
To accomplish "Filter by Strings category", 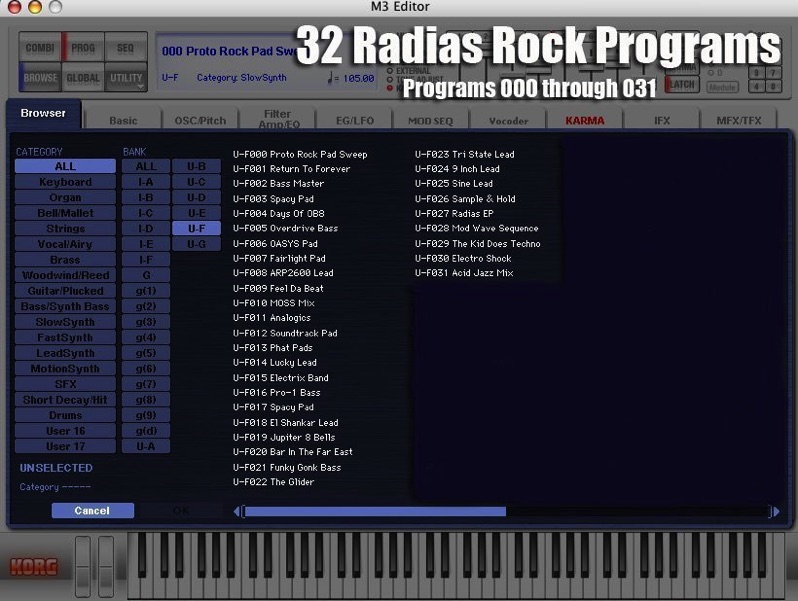I will tap(65, 228).
